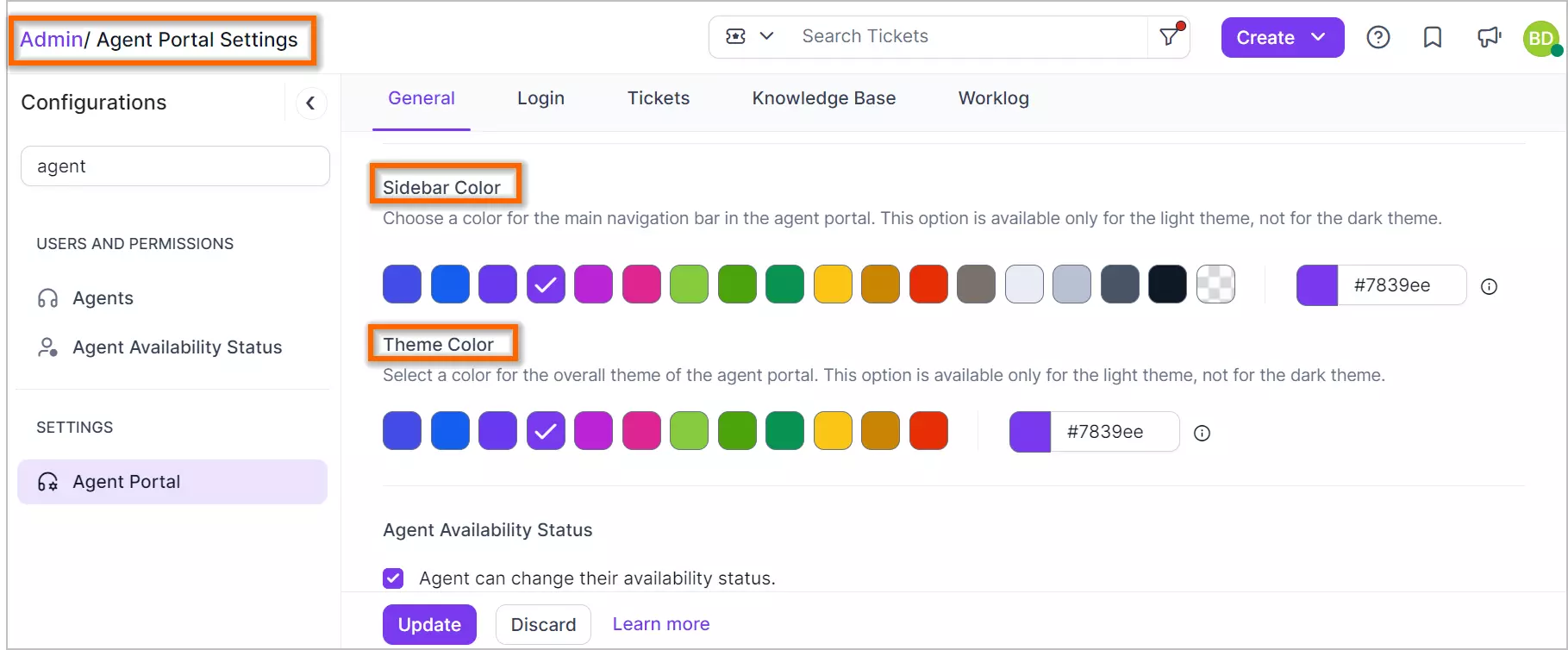
Task: Open Agents in the configurations sidebar
Action: pos(103,298)
